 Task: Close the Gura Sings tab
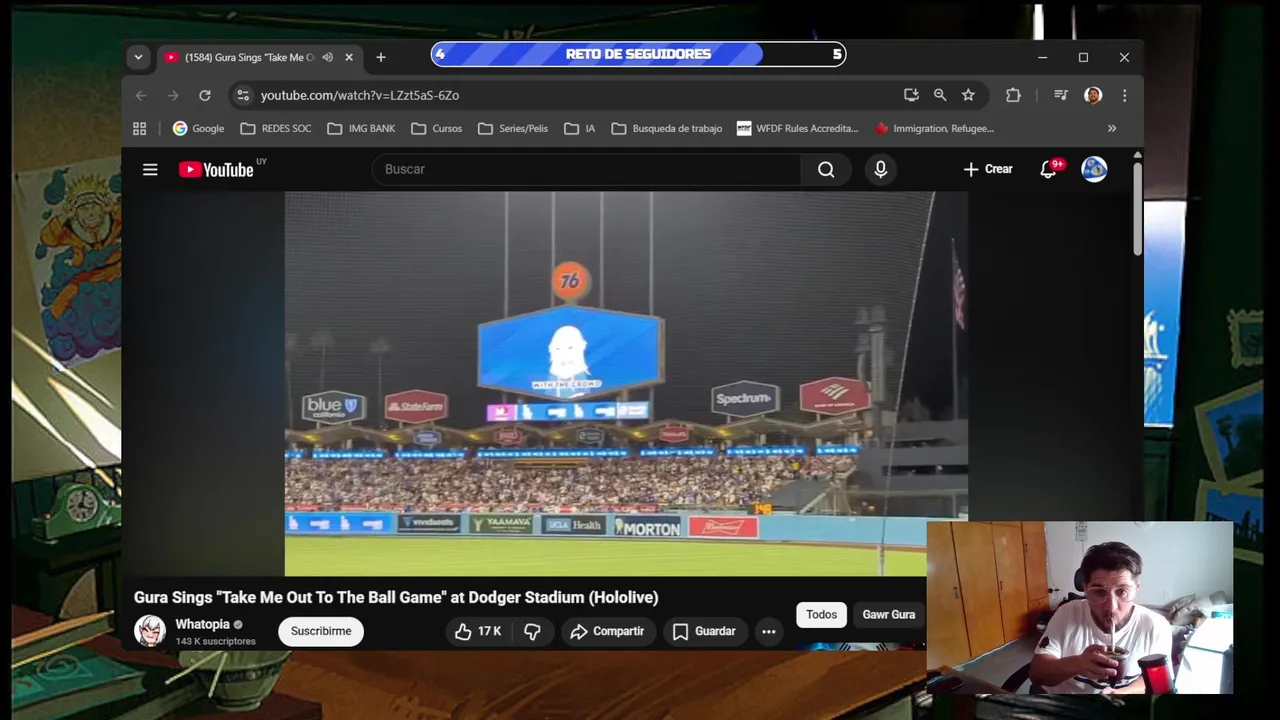(x=349, y=57)
